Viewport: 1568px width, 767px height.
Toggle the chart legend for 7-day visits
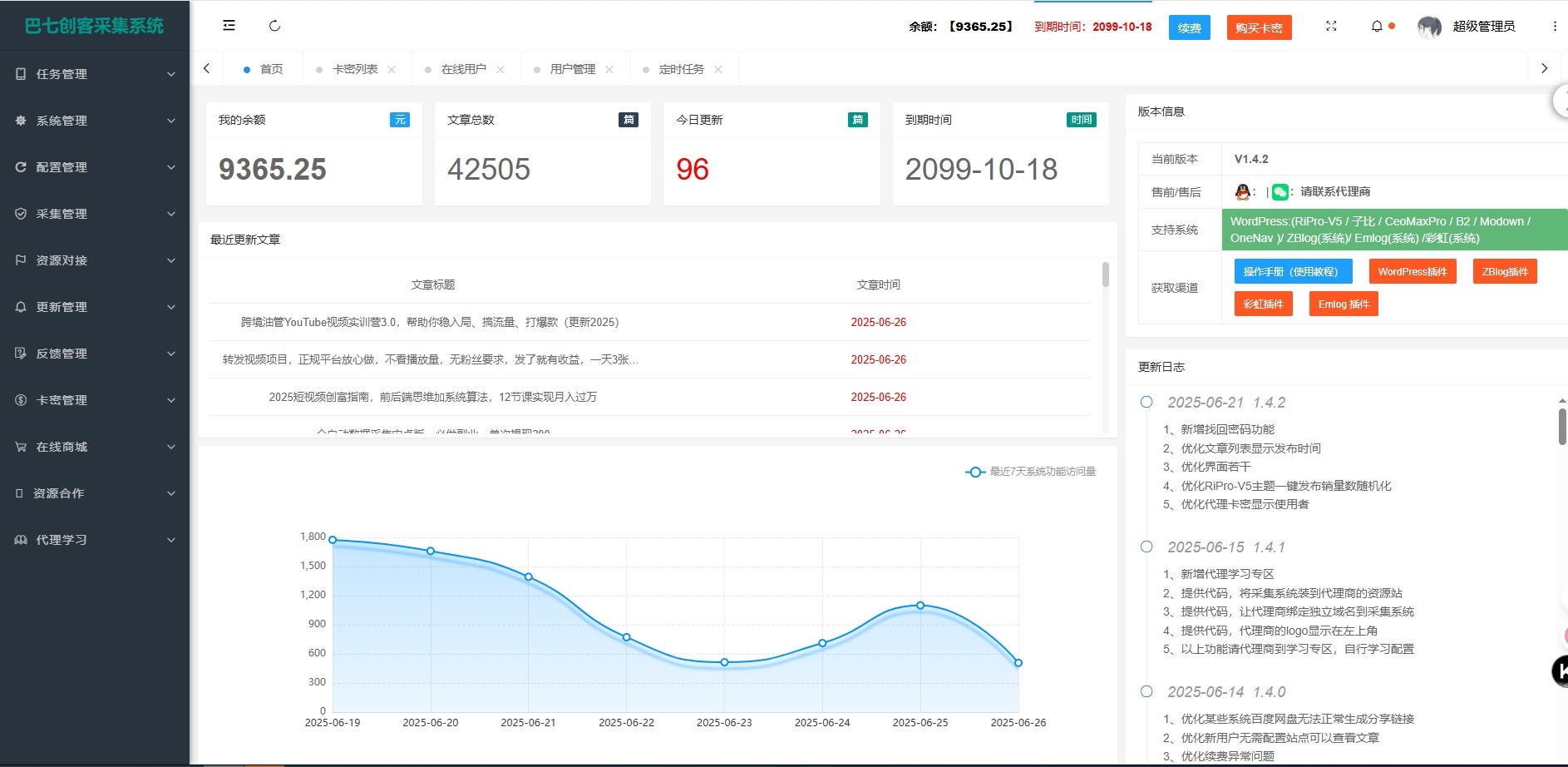click(1031, 472)
